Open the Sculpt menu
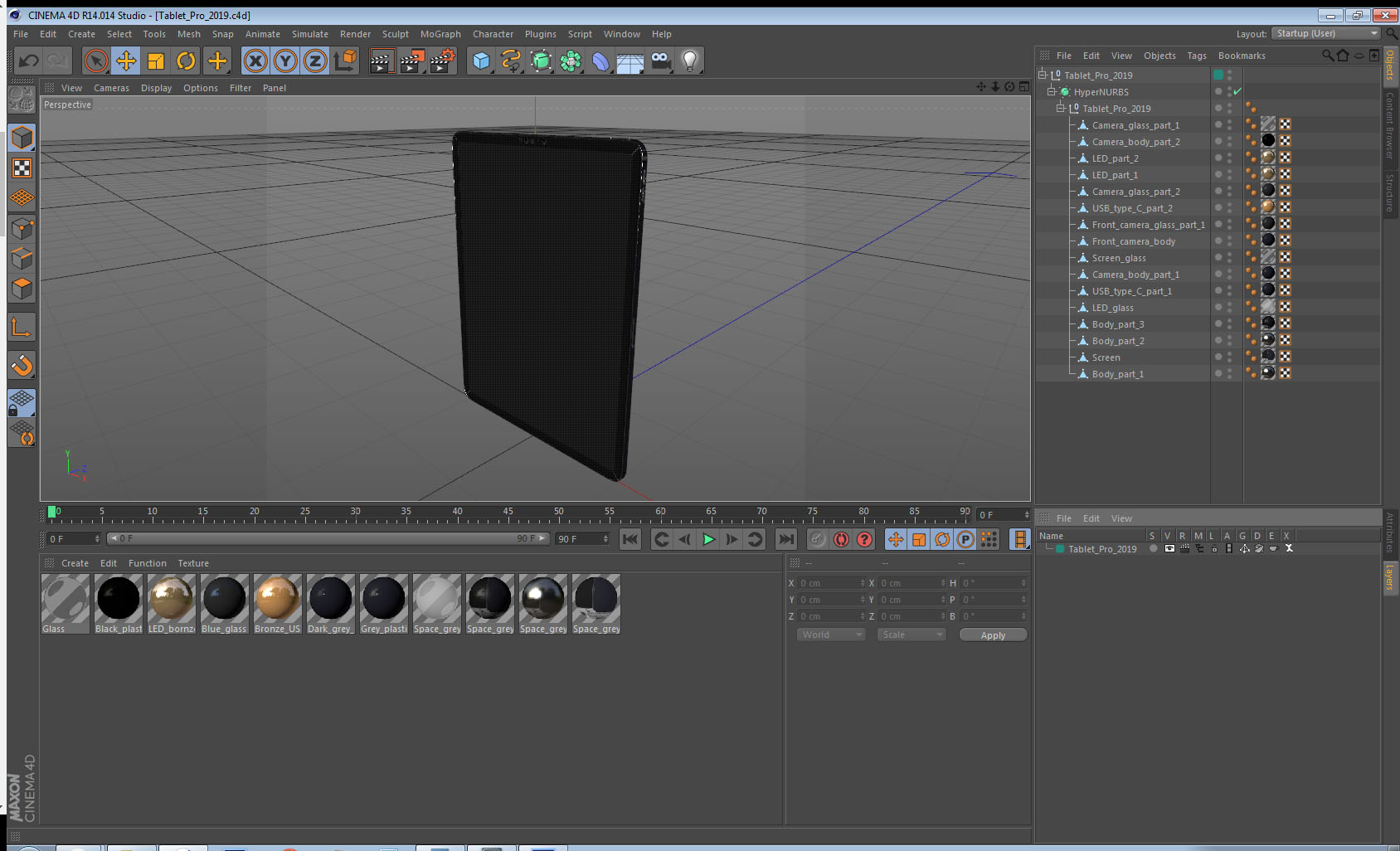The image size is (1400, 851). tap(395, 34)
